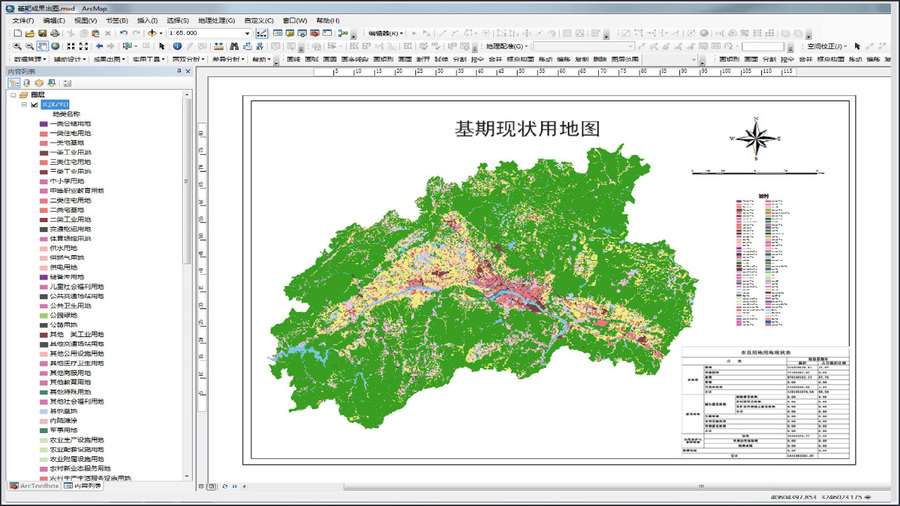The image size is (900, 506).
Task: Click the New map document icon
Action: (x=18, y=33)
